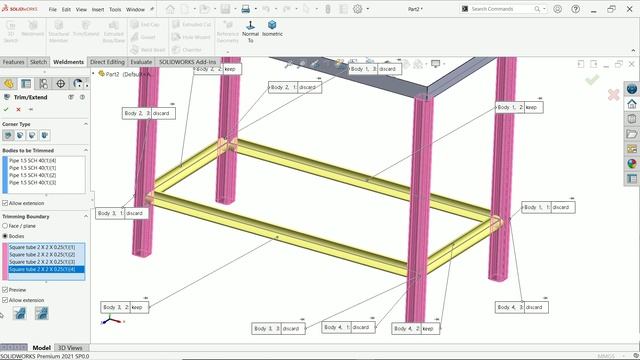Click the Trim/Extend detailed preview icon
This screenshot has height=360, width=640.
click(71, 97)
